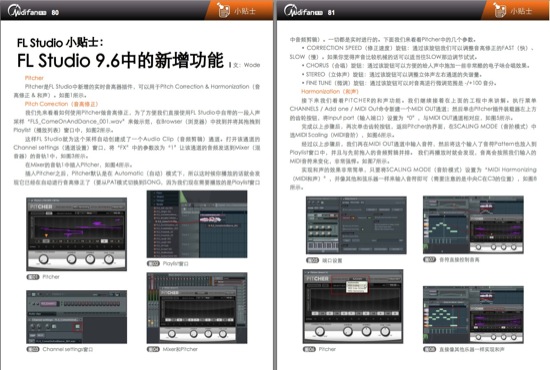Image resolution: width=550 pixels, height=370 pixels.
Task: Click the orange Pitch Correction (音高修正) heading
Action: [x=61, y=104]
